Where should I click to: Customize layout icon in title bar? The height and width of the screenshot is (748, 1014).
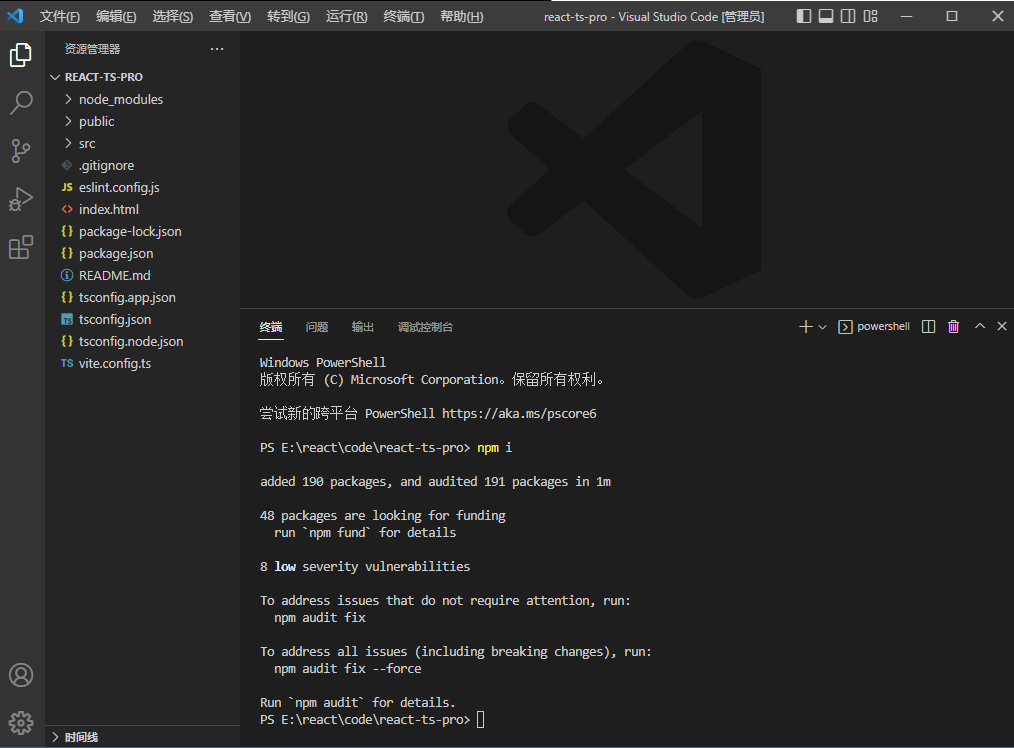[870, 16]
